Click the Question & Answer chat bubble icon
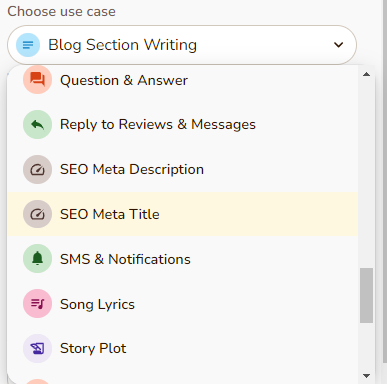 click(x=37, y=80)
